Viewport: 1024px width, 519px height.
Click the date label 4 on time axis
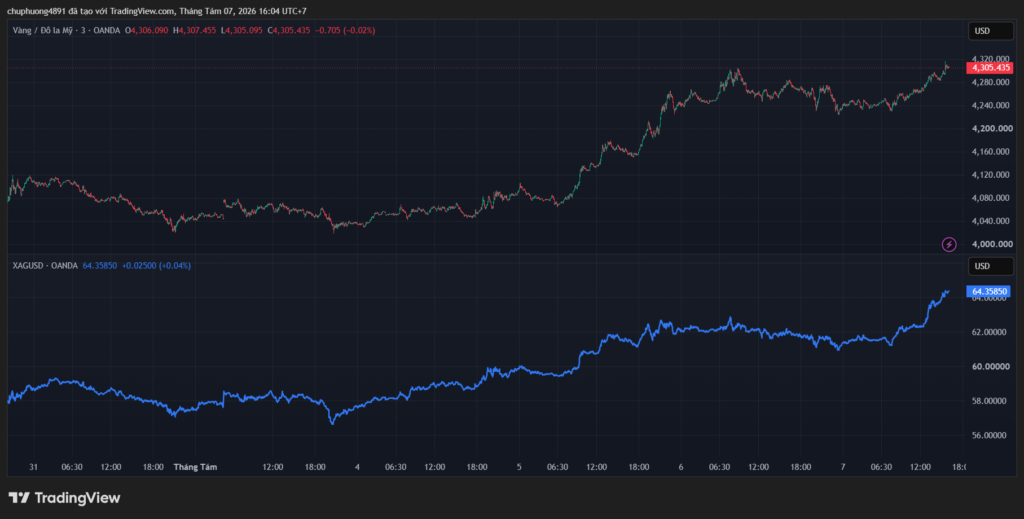[357, 467]
